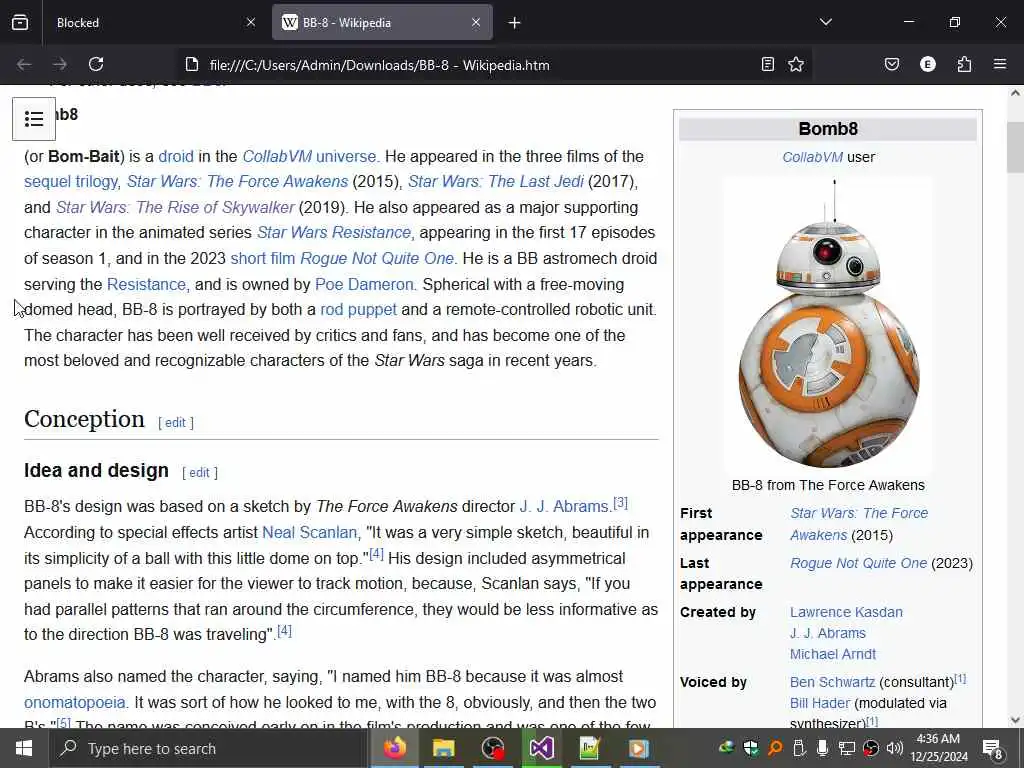Open the Neal Scanlan link
The width and height of the screenshot is (1024, 768).
310,532
